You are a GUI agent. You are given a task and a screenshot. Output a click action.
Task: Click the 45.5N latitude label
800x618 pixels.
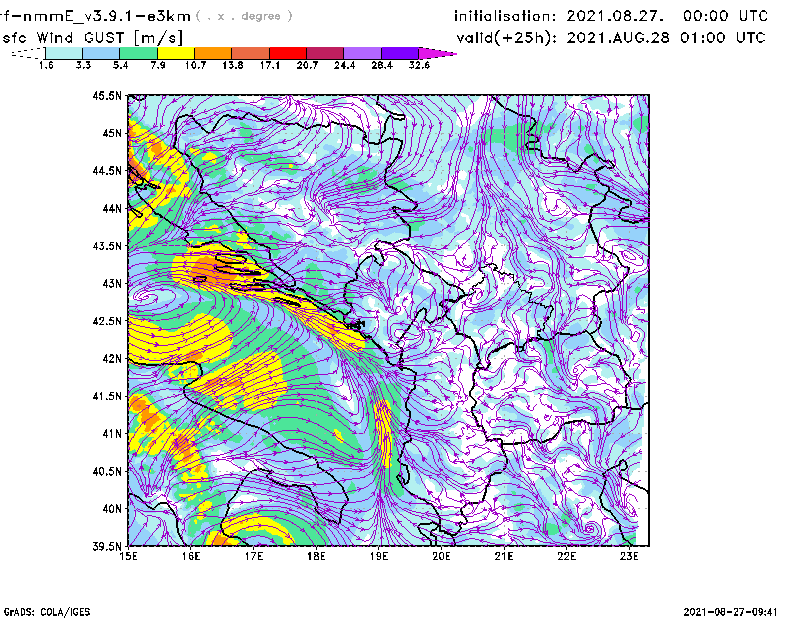point(107,95)
